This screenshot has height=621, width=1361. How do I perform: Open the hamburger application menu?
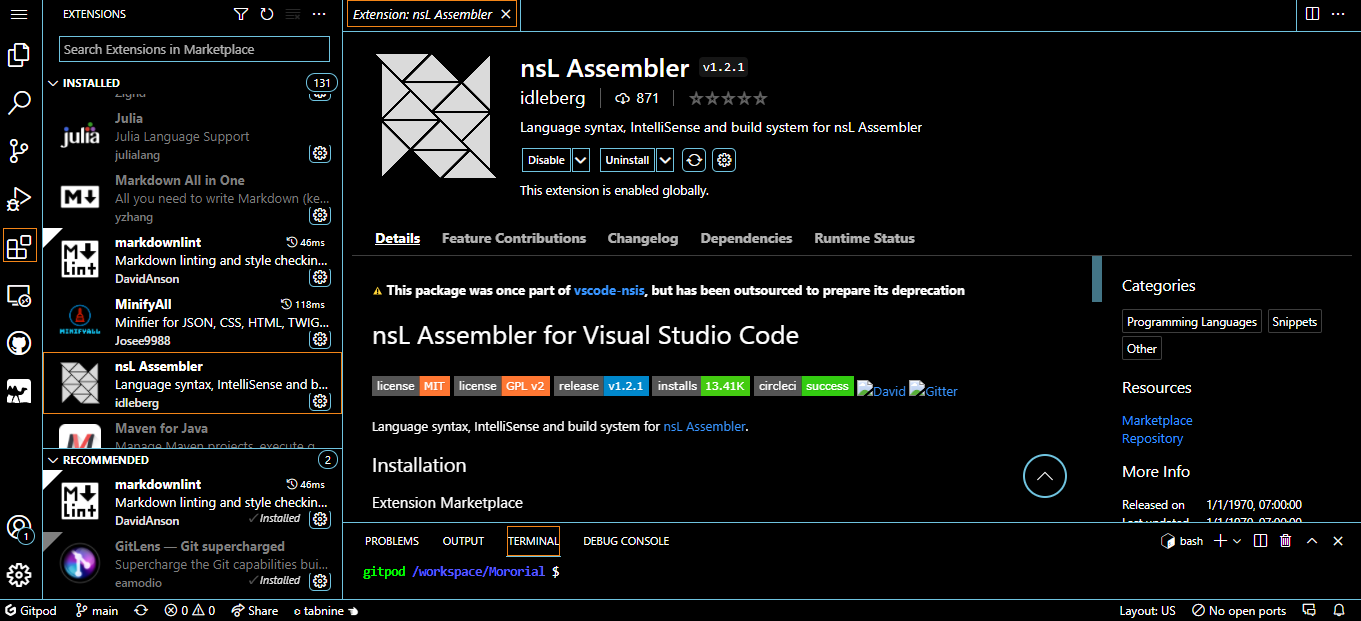click(x=19, y=14)
